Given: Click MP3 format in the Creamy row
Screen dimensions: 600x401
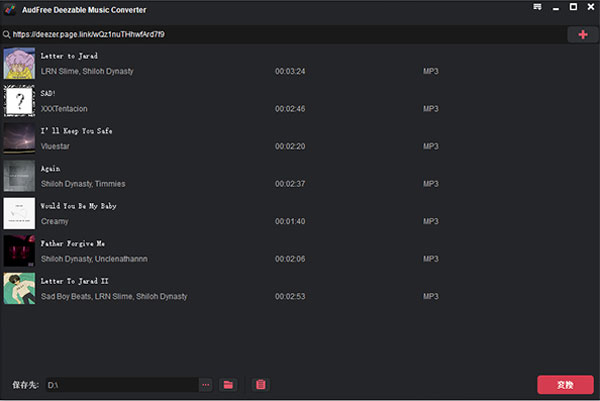Looking at the screenshot, I should (x=430, y=221).
